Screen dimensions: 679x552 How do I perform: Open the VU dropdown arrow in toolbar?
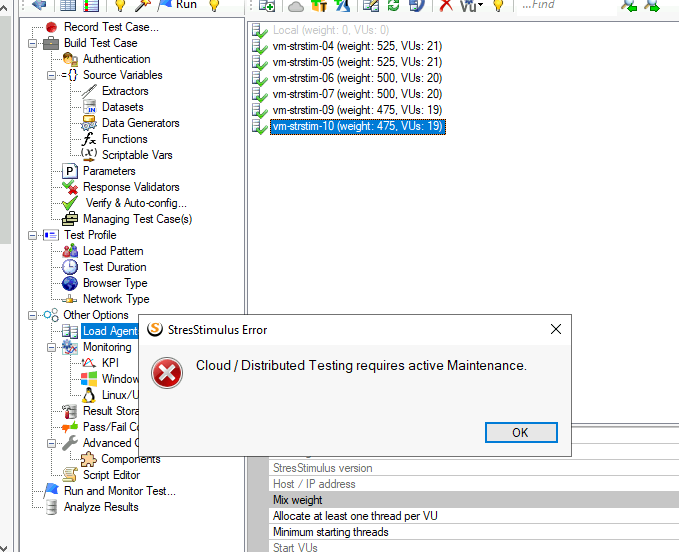[x=480, y=5]
